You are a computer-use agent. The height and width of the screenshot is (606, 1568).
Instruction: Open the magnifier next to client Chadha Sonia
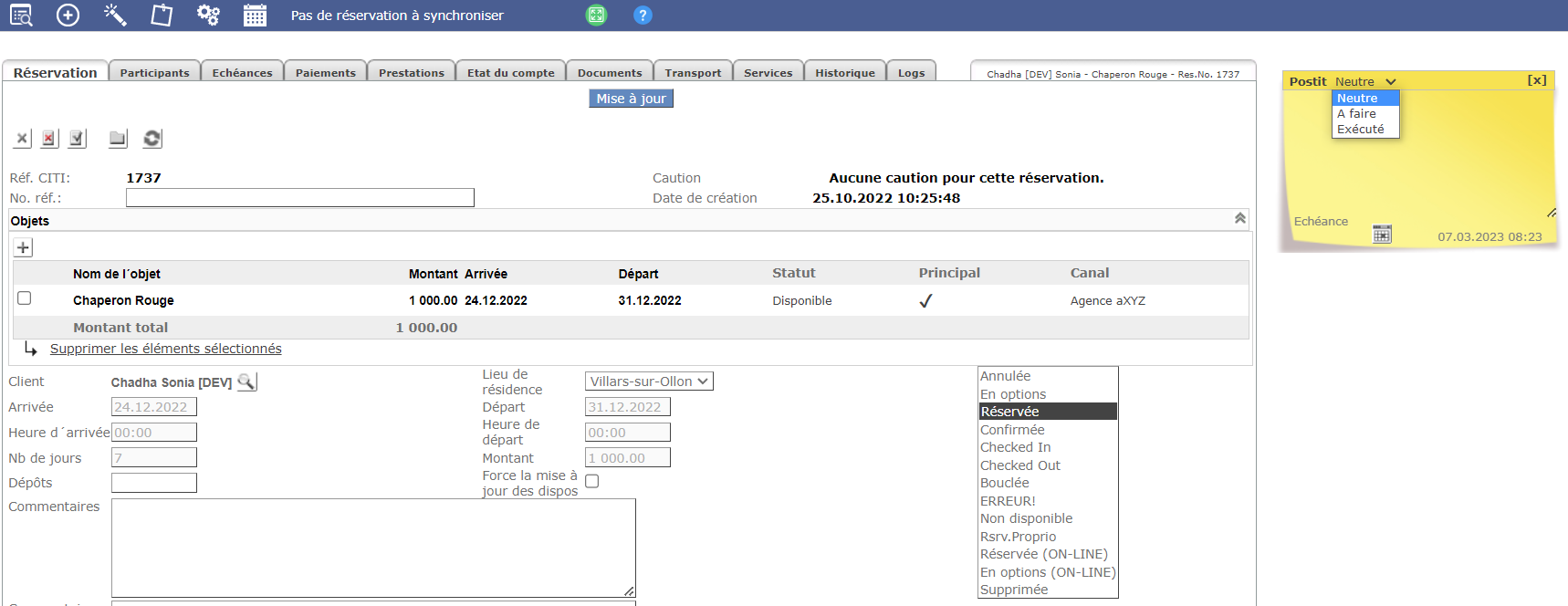pyautogui.click(x=246, y=382)
